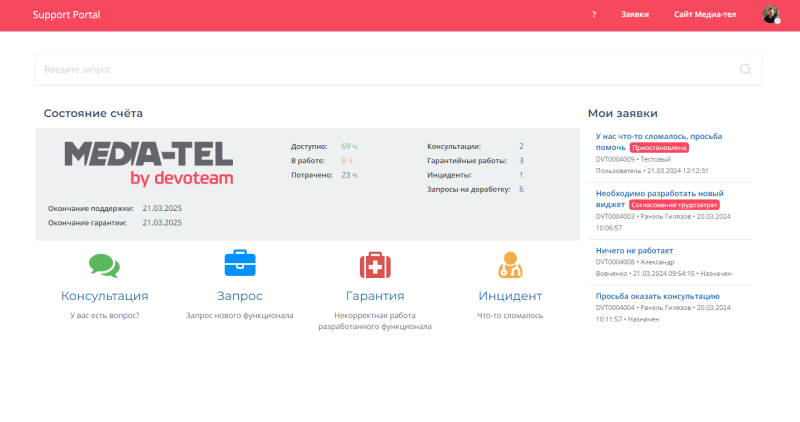Viewport: 800px width, 422px height.
Task: Click the magnifier search icon
Action: pos(745,69)
